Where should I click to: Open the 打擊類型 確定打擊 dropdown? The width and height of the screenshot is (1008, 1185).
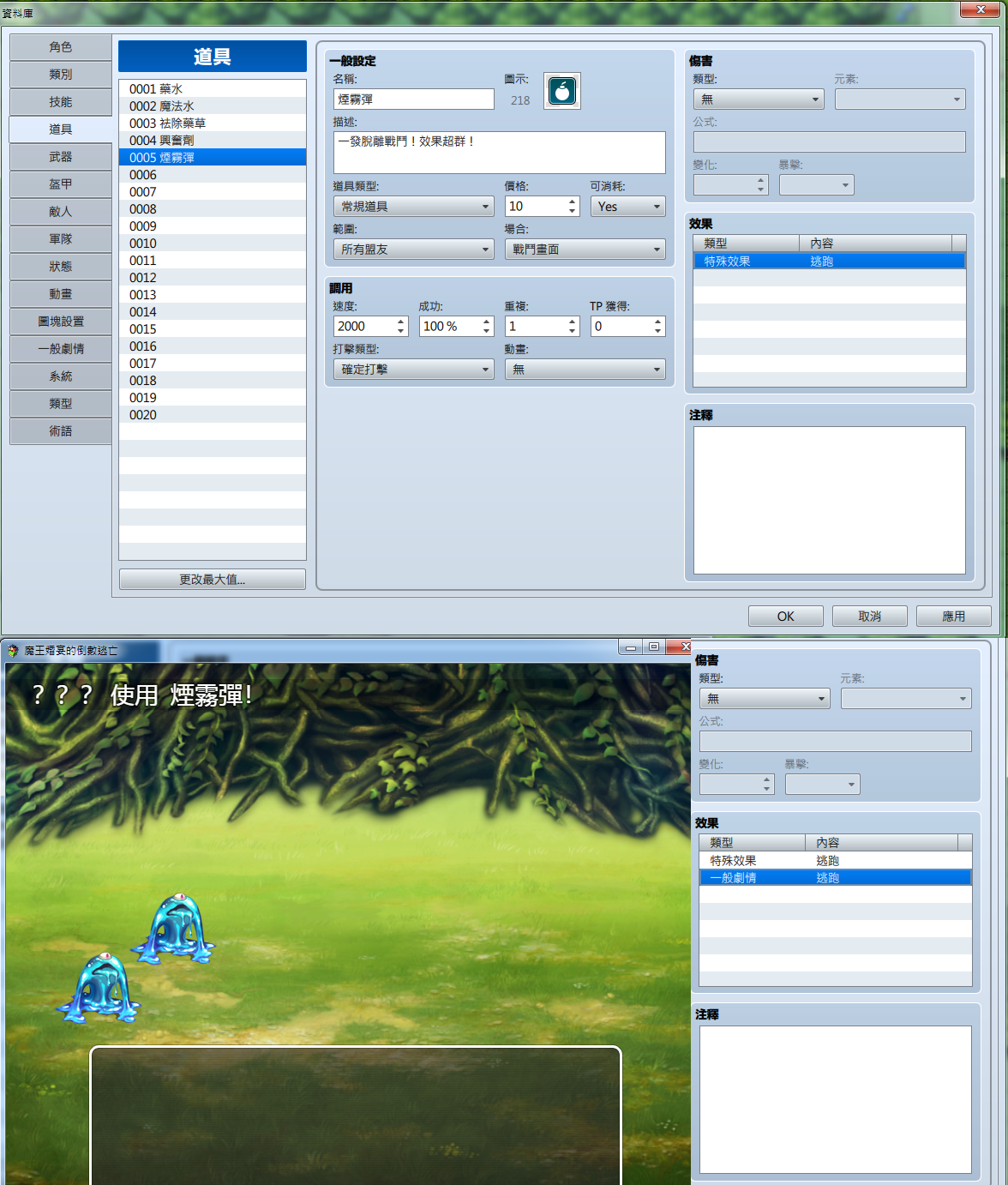(413, 370)
